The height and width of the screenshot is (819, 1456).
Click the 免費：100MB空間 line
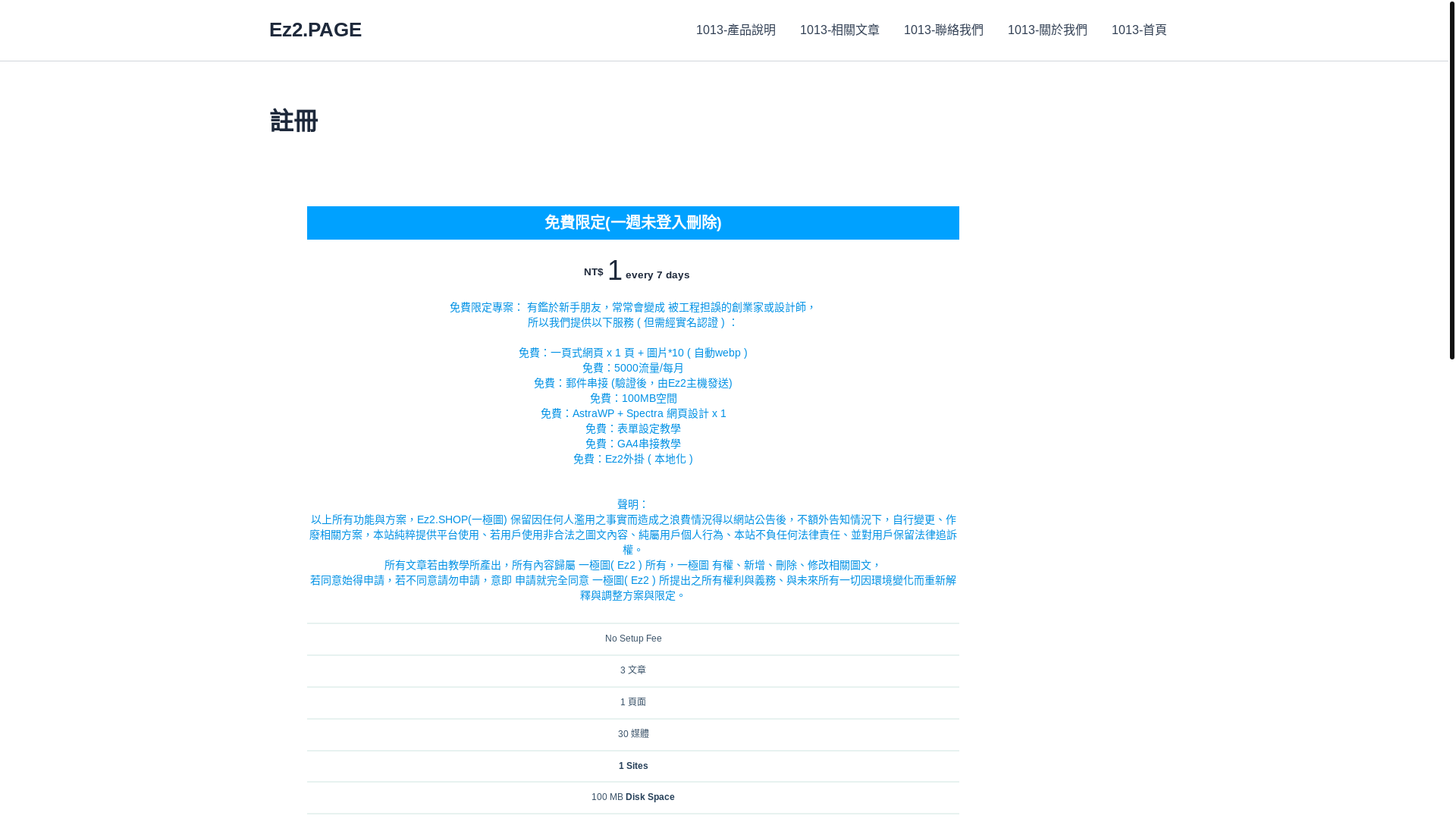(x=633, y=398)
